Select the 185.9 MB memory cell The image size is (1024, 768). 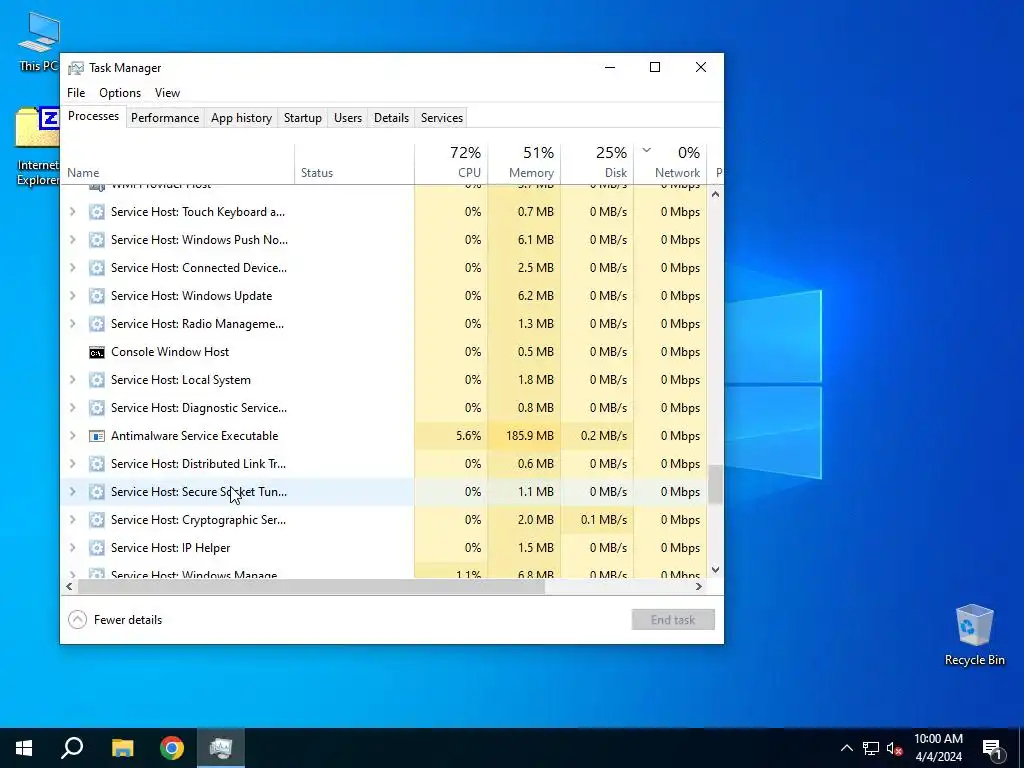(x=524, y=436)
